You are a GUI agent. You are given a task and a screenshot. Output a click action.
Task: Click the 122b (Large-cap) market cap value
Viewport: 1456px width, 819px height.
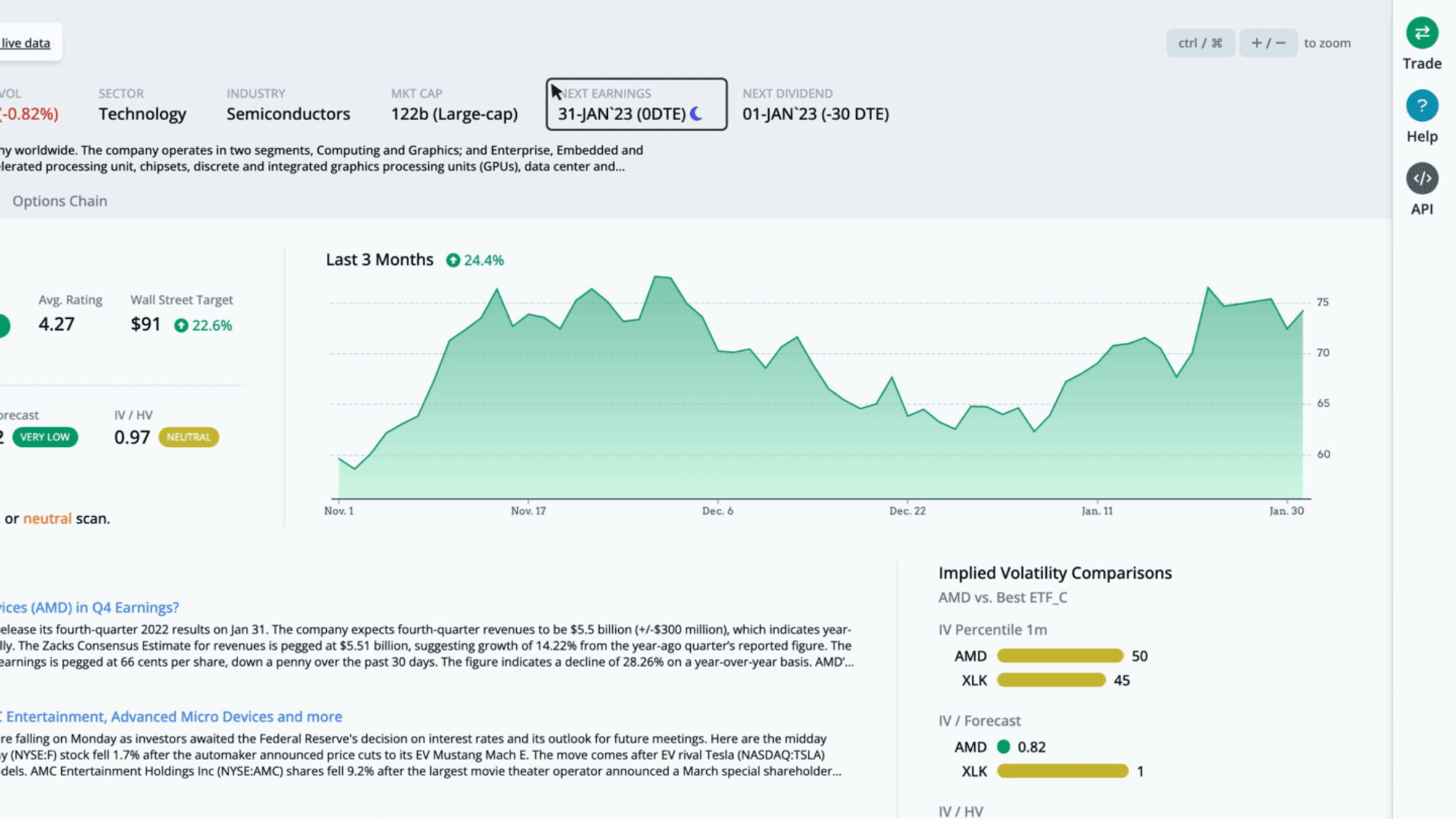click(454, 114)
